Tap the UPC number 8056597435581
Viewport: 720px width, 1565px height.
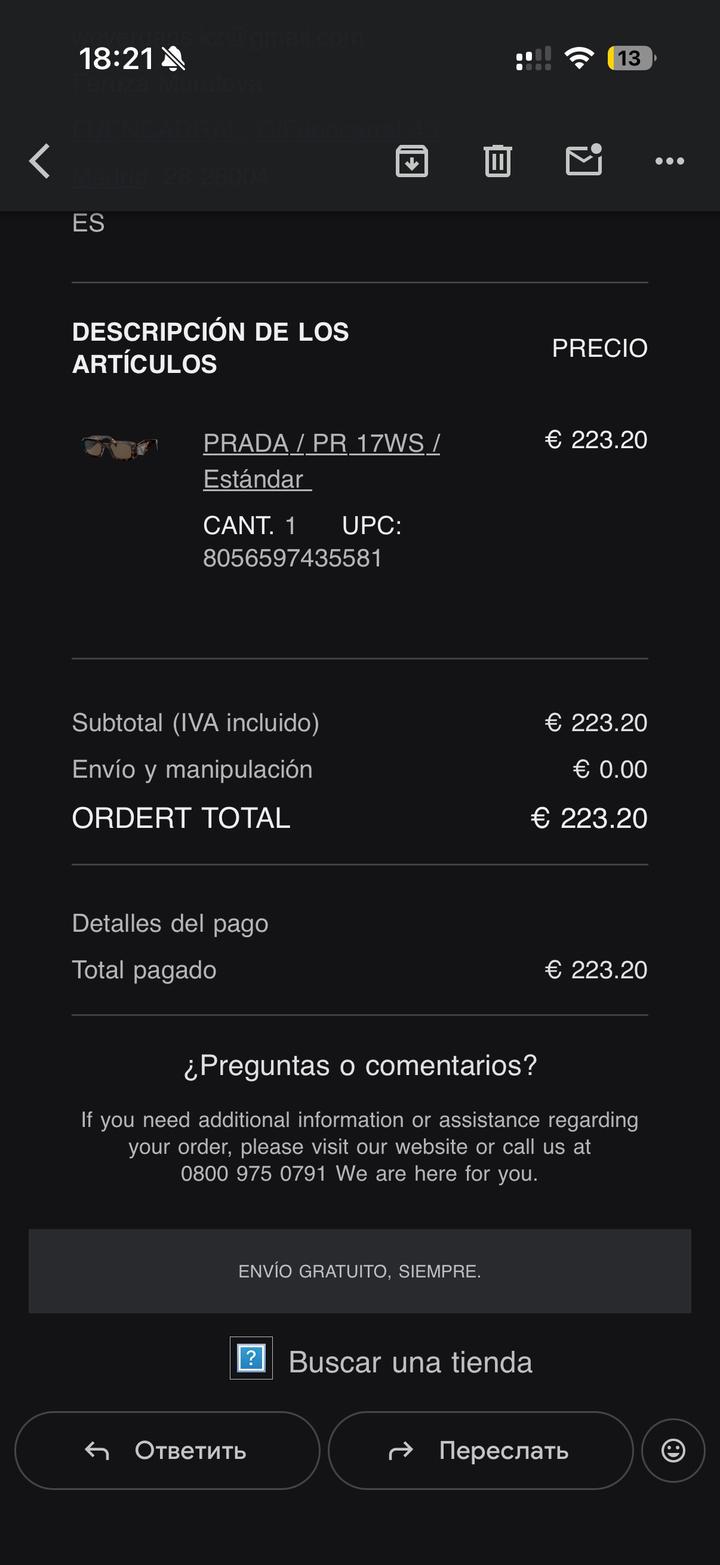[292, 557]
